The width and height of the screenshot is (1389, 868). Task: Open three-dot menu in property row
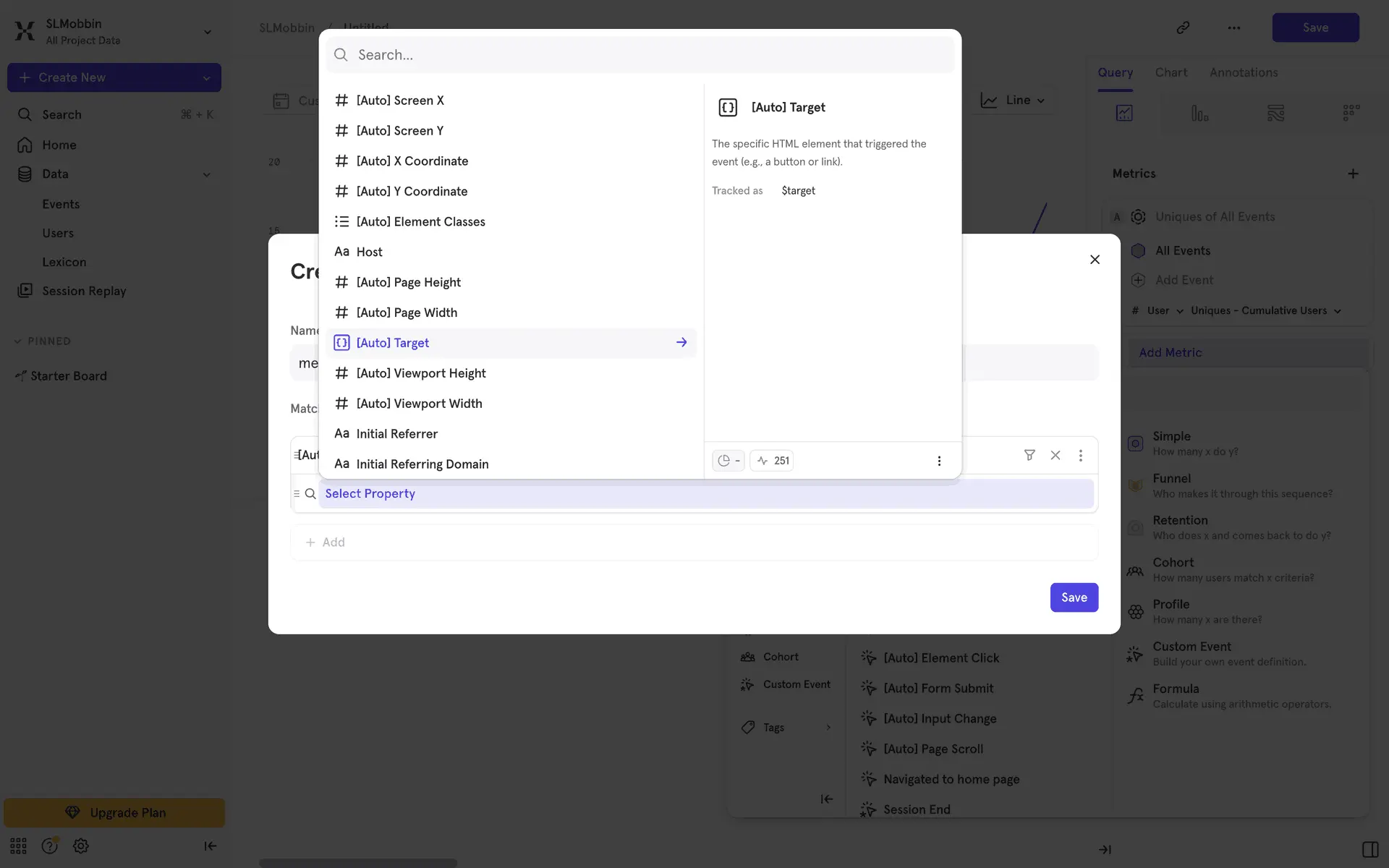tap(1081, 455)
